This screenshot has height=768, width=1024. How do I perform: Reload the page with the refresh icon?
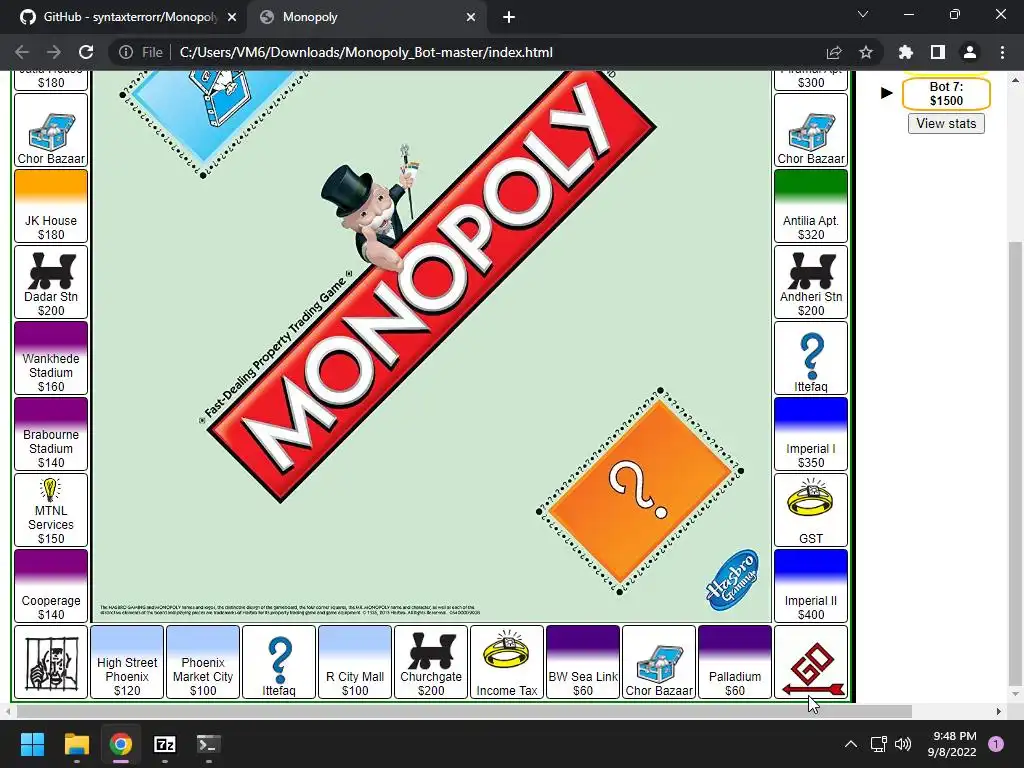86,52
